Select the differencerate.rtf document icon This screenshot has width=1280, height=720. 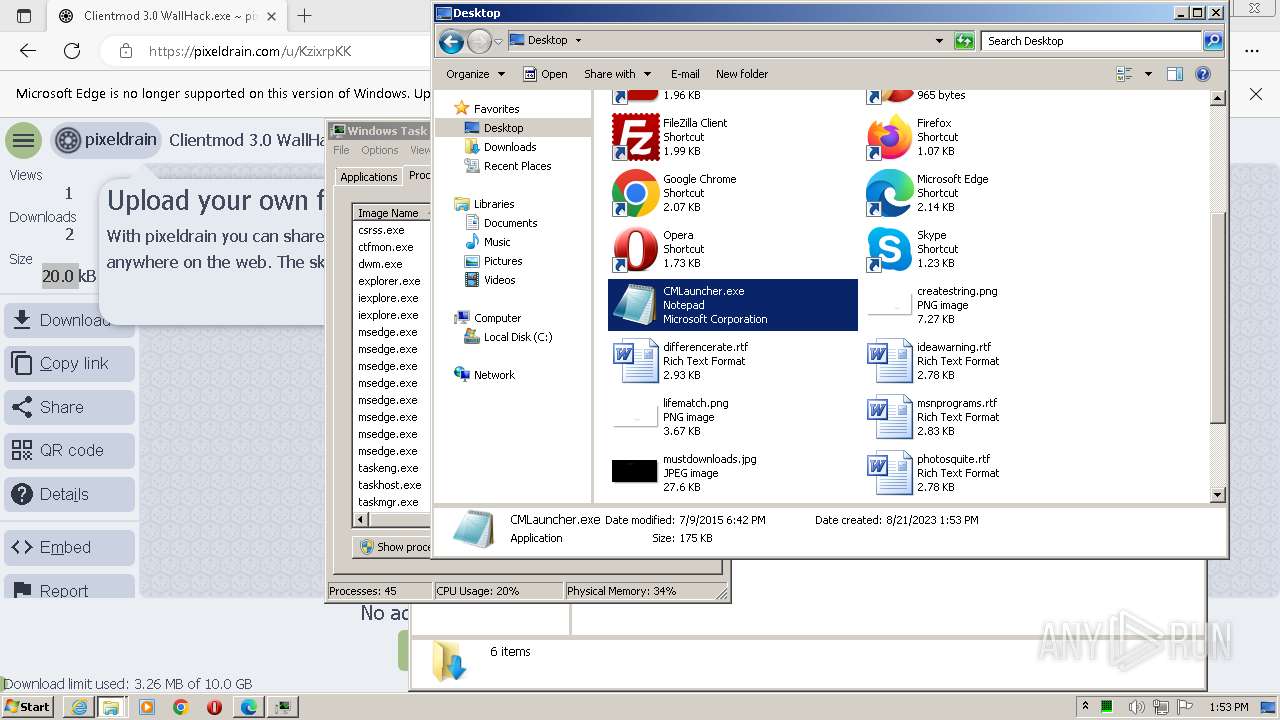(x=635, y=361)
